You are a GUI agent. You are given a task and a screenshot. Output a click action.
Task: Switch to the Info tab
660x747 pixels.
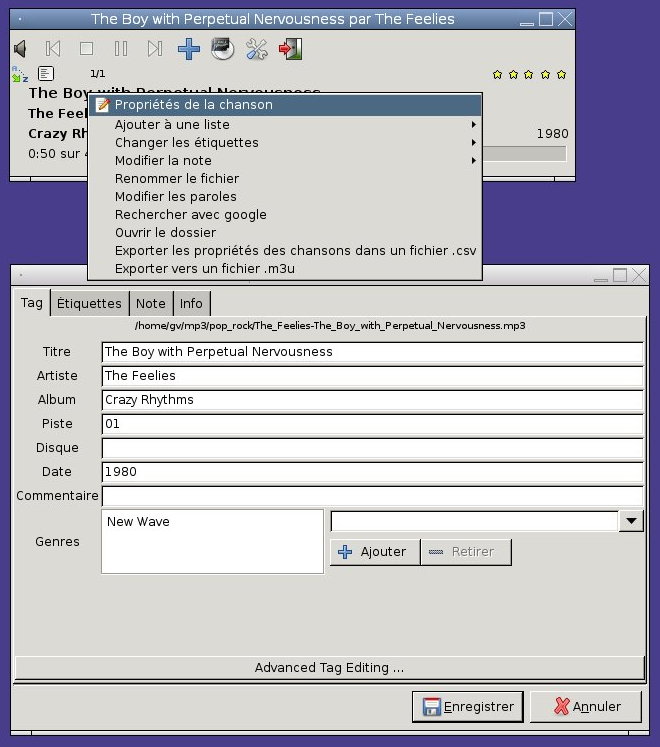pos(191,303)
